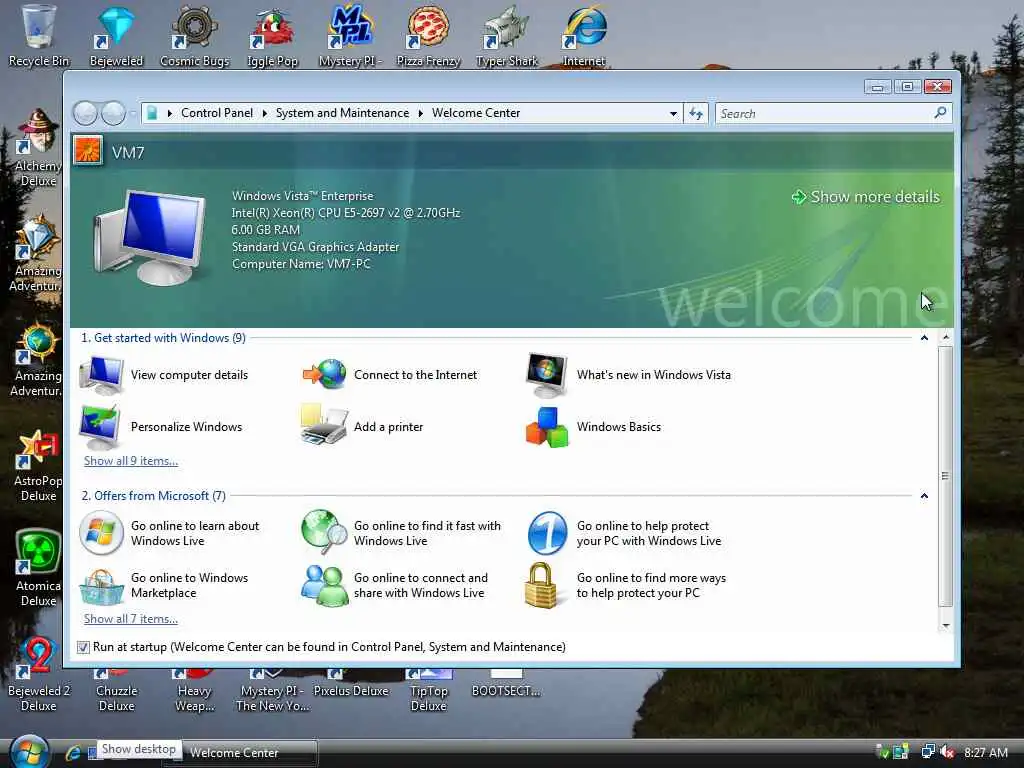Expand the arrow after System and Maintenance breadcrumb
This screenshot has width=1024, height=768.
tap(421, 114)
